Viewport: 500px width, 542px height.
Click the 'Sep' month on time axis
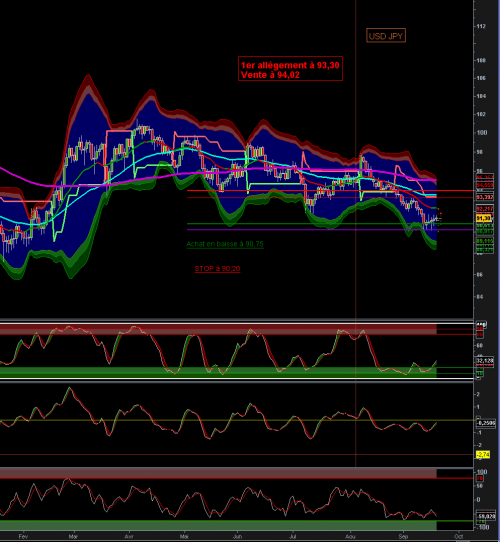click(403, 536)
